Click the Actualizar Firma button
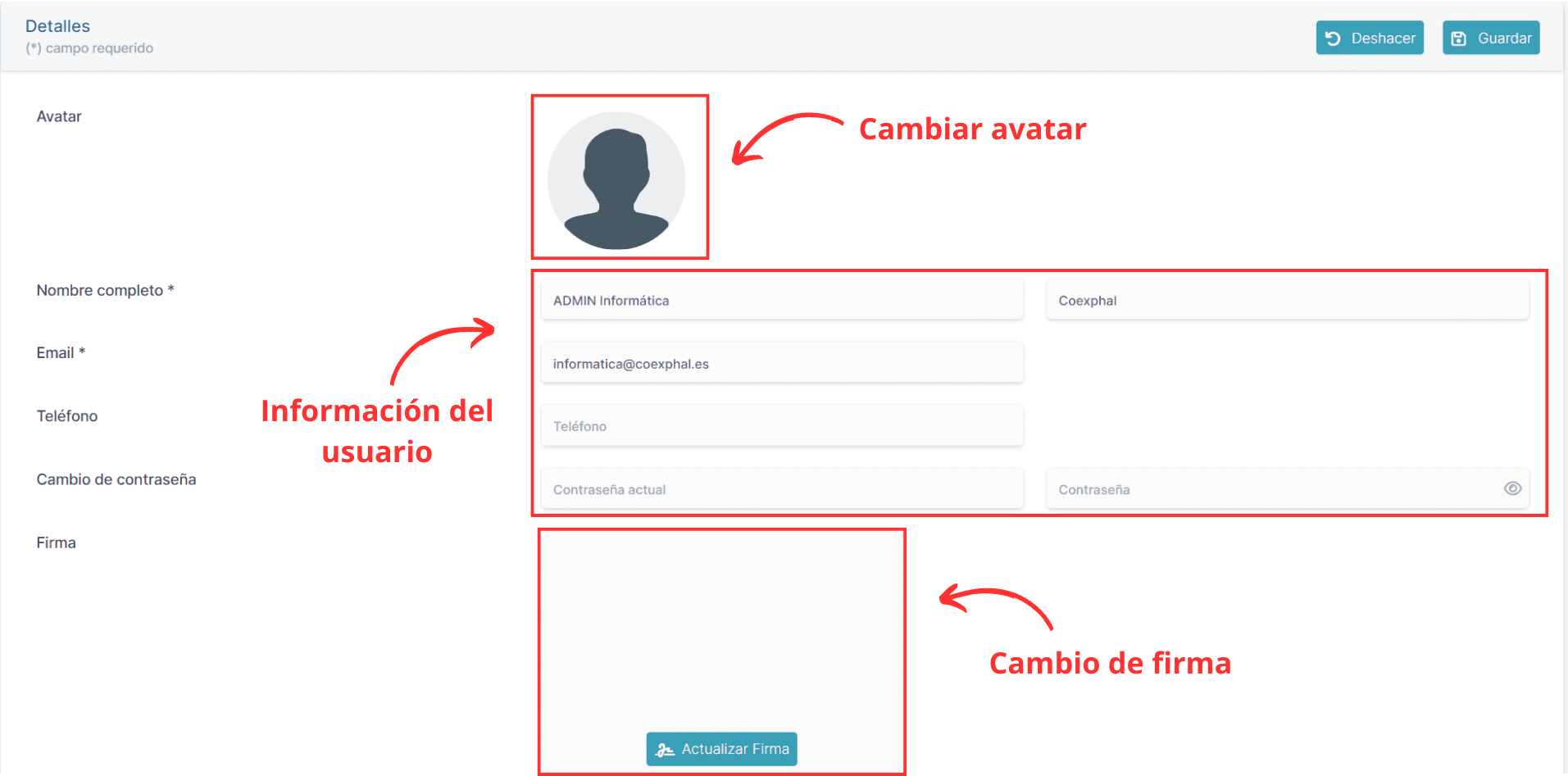This screenshot has height=776, width=1568. [x=721, y=748]
